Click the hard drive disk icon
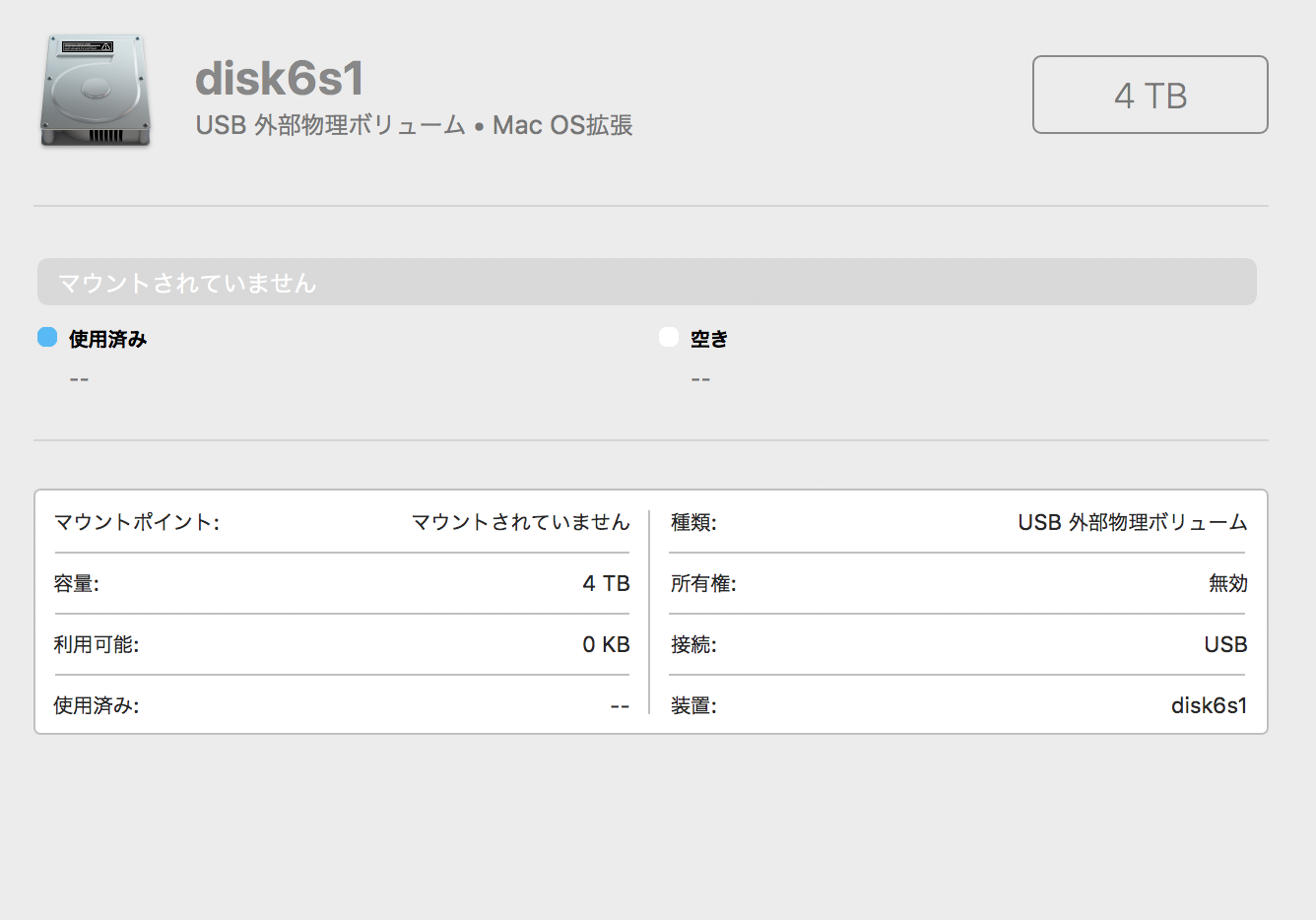The image size is (1316, 920). [96, 92]
